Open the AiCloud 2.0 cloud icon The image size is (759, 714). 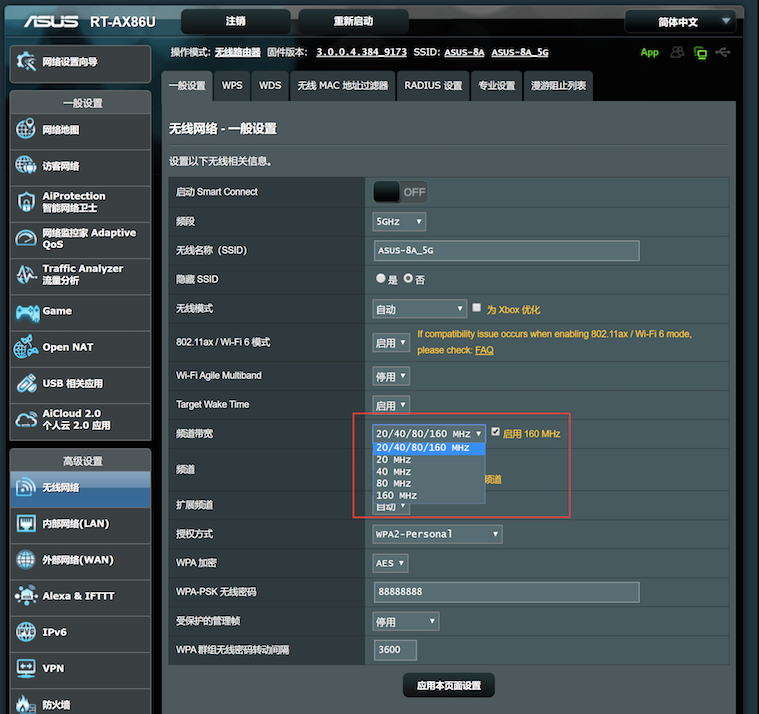pos(26,419)
